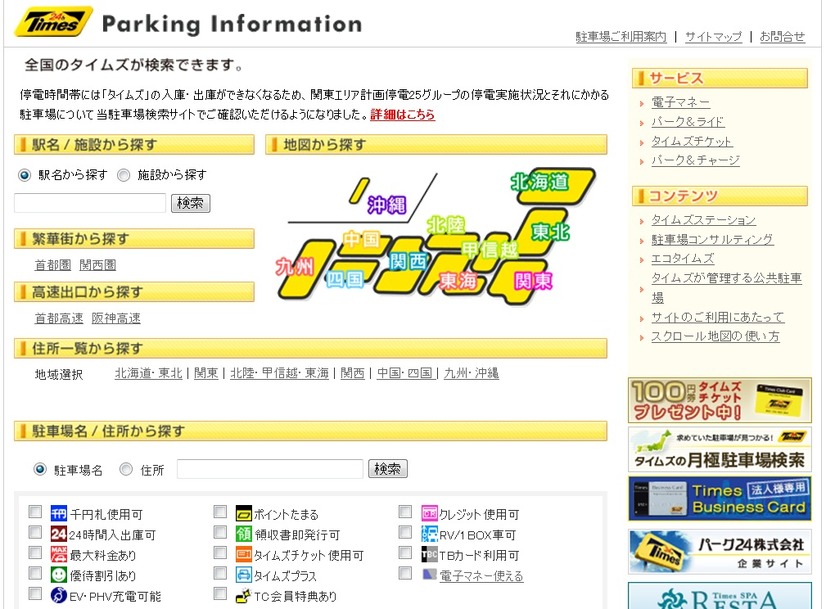Select 東海 region on the map

tap(458, 280)
